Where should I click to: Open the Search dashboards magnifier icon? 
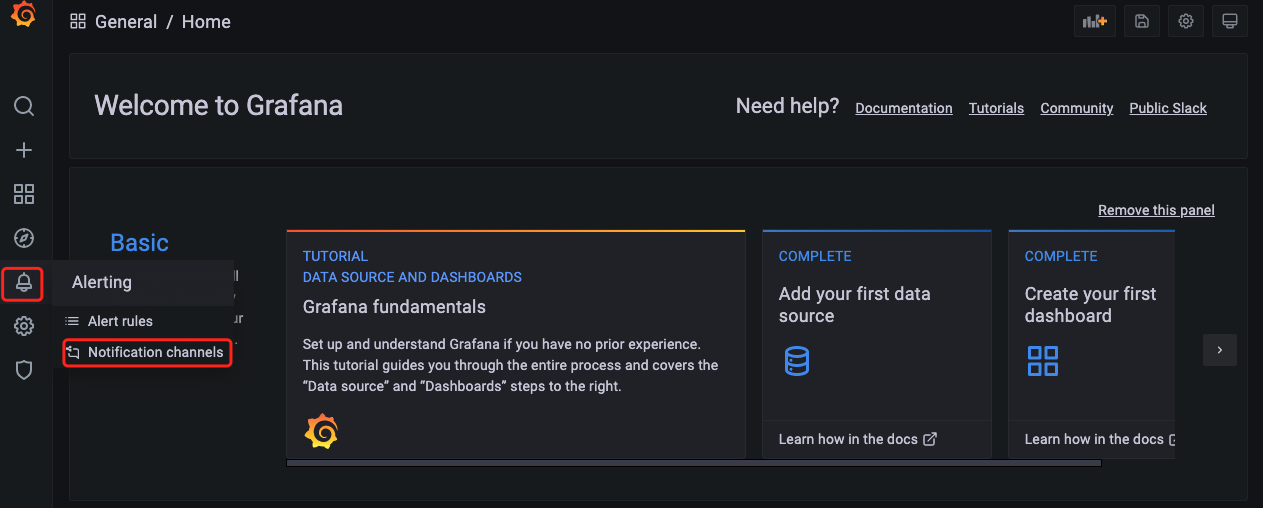pos(24,106)
